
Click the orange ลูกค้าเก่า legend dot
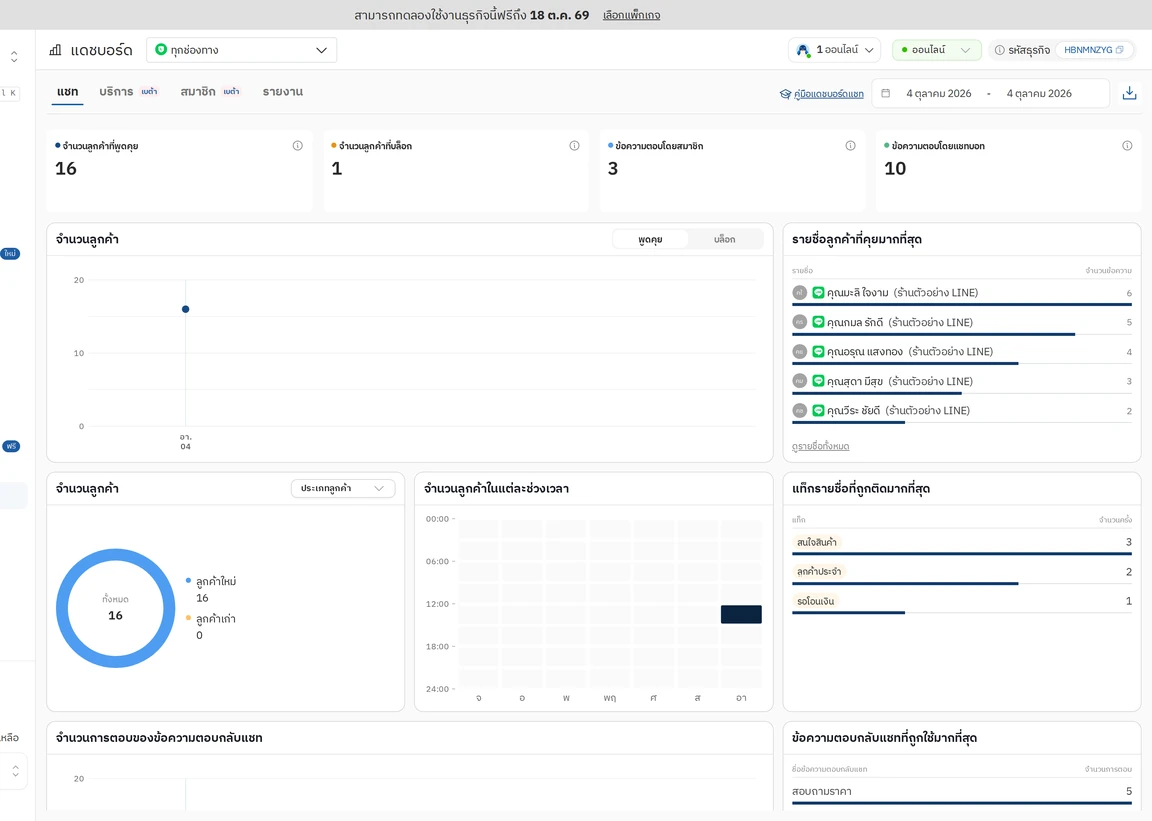click(x=189, y=618)
